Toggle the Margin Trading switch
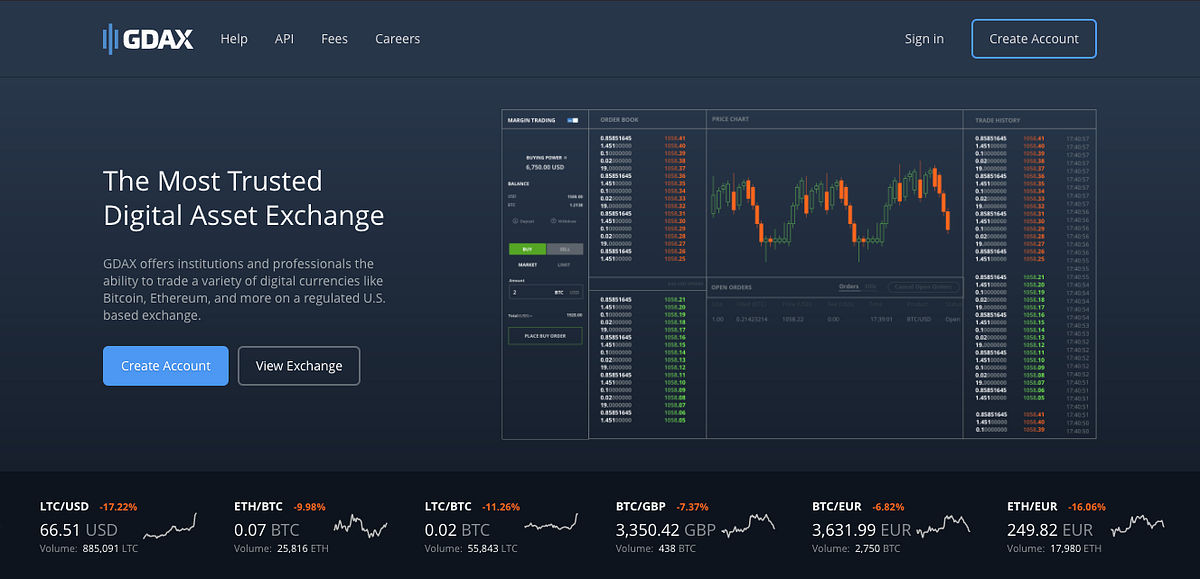1200x579 pixels. coord(573,120)
